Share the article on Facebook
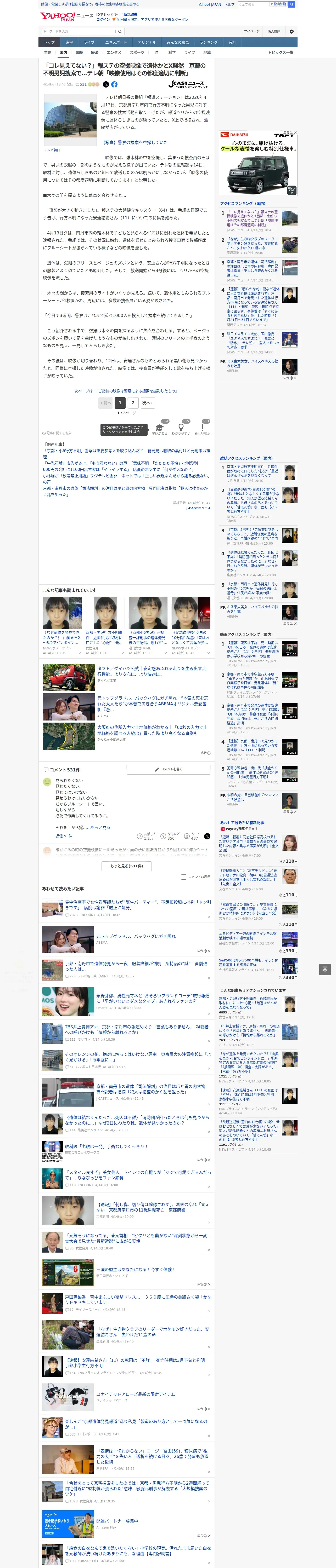 [114, 85]
